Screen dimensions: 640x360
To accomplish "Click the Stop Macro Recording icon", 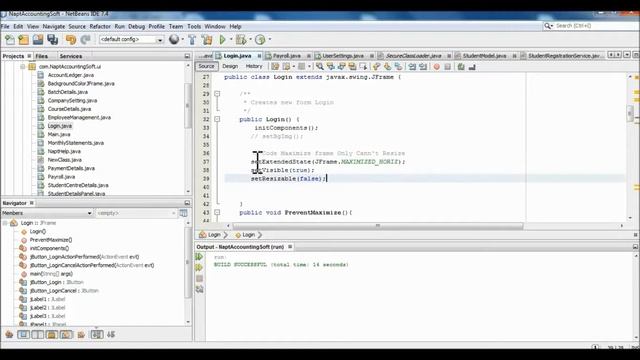I will pyautogui.click(x=448, y=67).
